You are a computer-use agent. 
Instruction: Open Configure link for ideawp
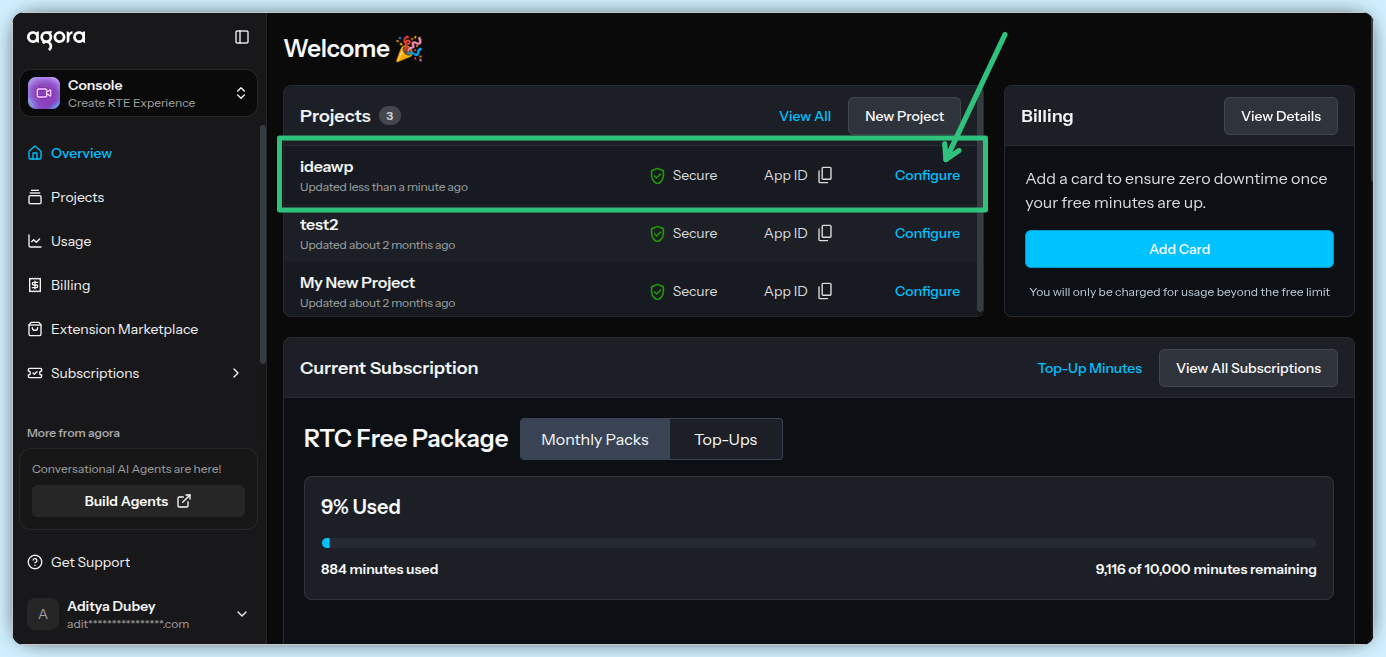coord(927,175)
